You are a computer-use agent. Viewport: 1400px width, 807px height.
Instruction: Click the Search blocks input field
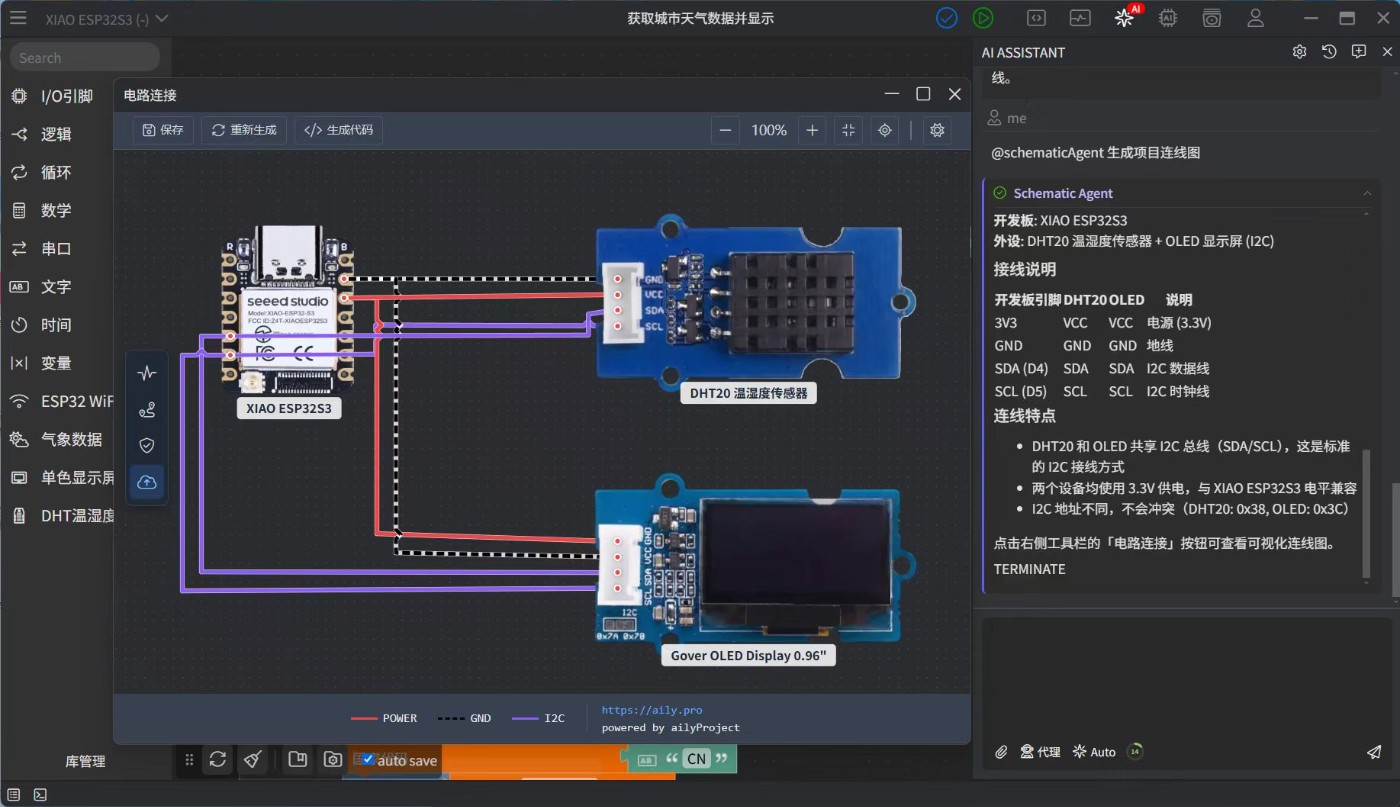click(x=85, y=58)
